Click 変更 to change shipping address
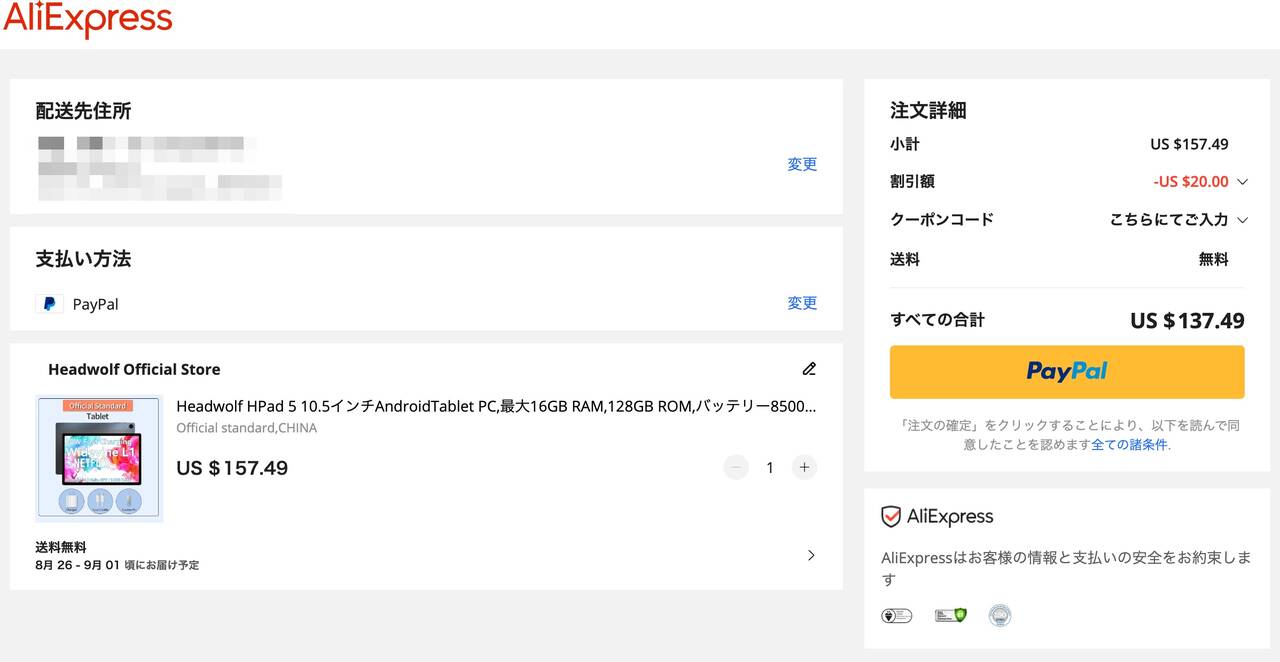The height and width of the screenshot is (662, 1280). coord(802,164)
